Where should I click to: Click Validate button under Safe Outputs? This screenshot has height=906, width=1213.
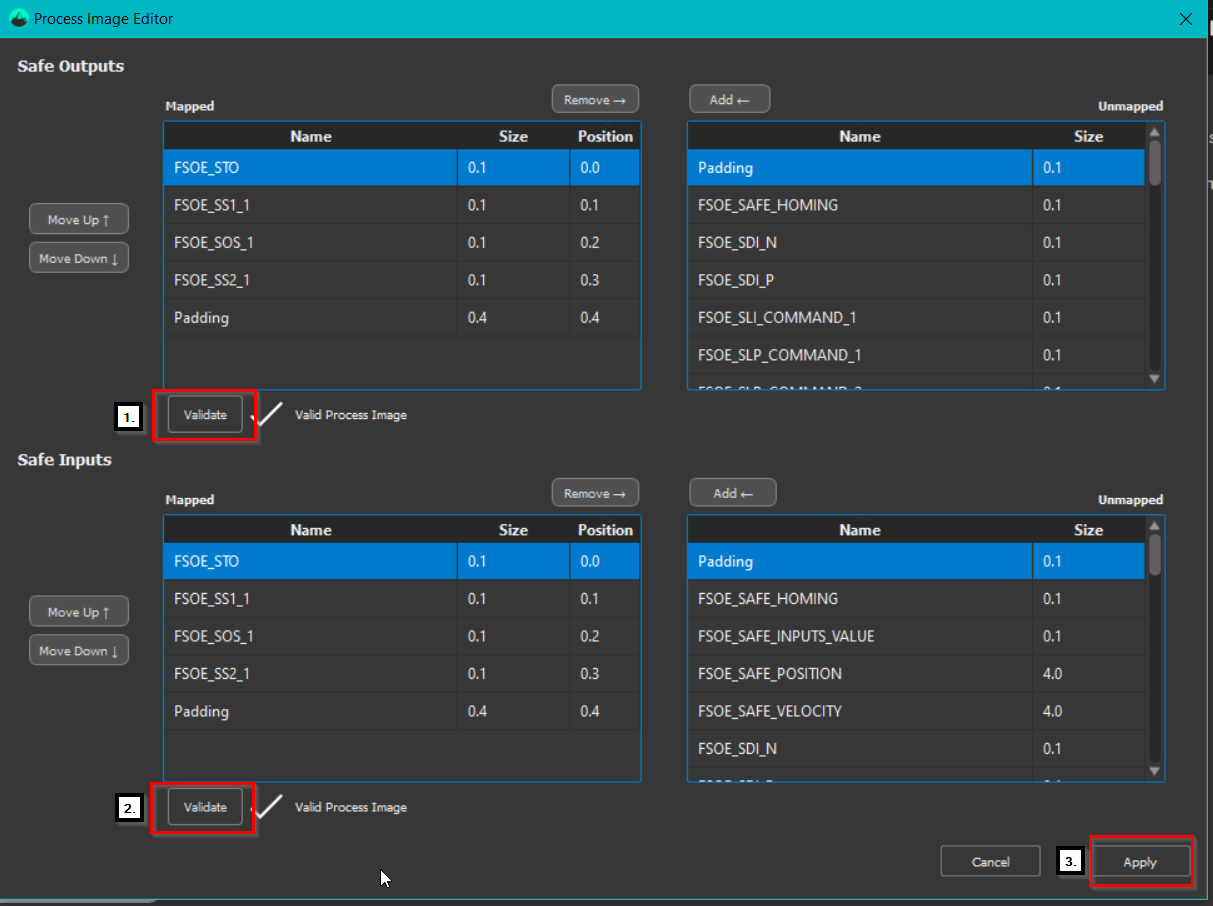point(205,415)
